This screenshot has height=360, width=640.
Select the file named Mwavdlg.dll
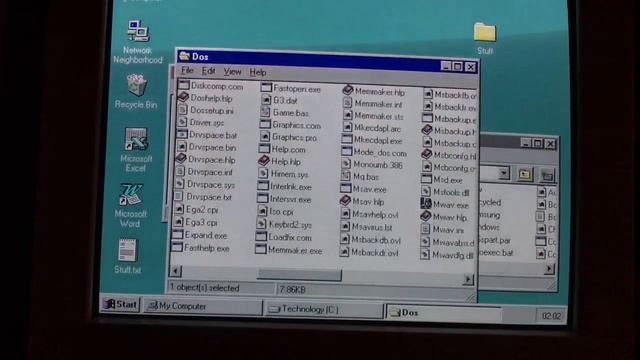coord(452,255)
